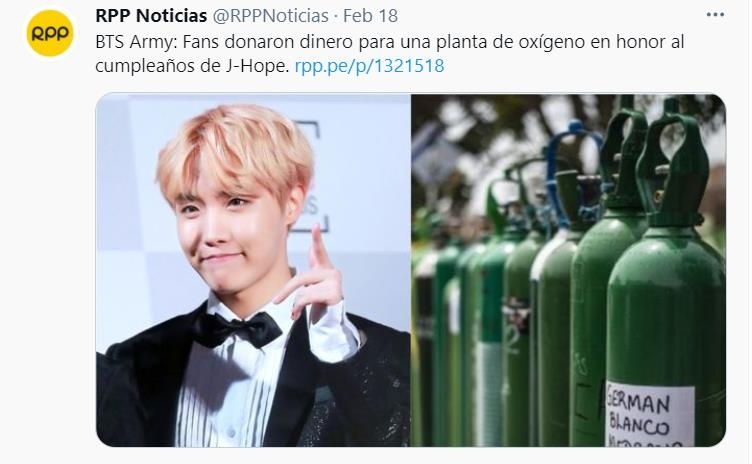This screenshot has height=464, width=752.
Task: Click the tweet text about BTS Army
Action: pyautogui.click(x=389, y=54)
